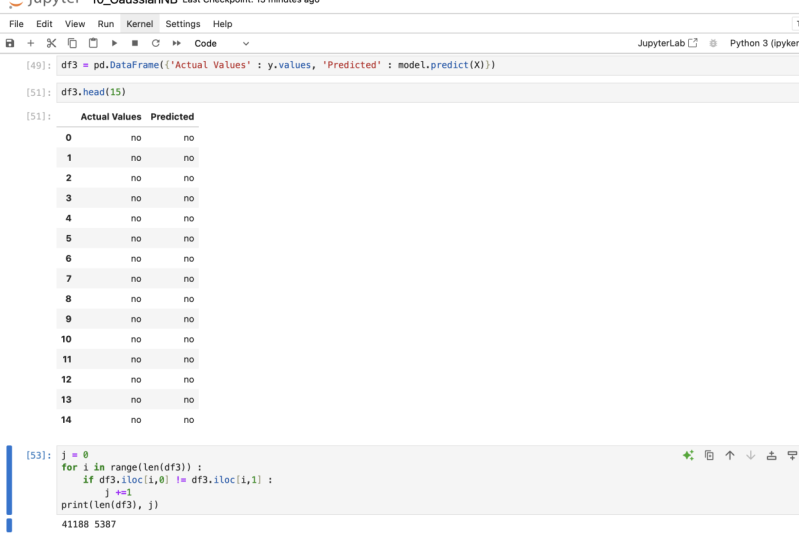Click the debugger bug icon
This screenshot has height=540, width=799.
(713, 43)
